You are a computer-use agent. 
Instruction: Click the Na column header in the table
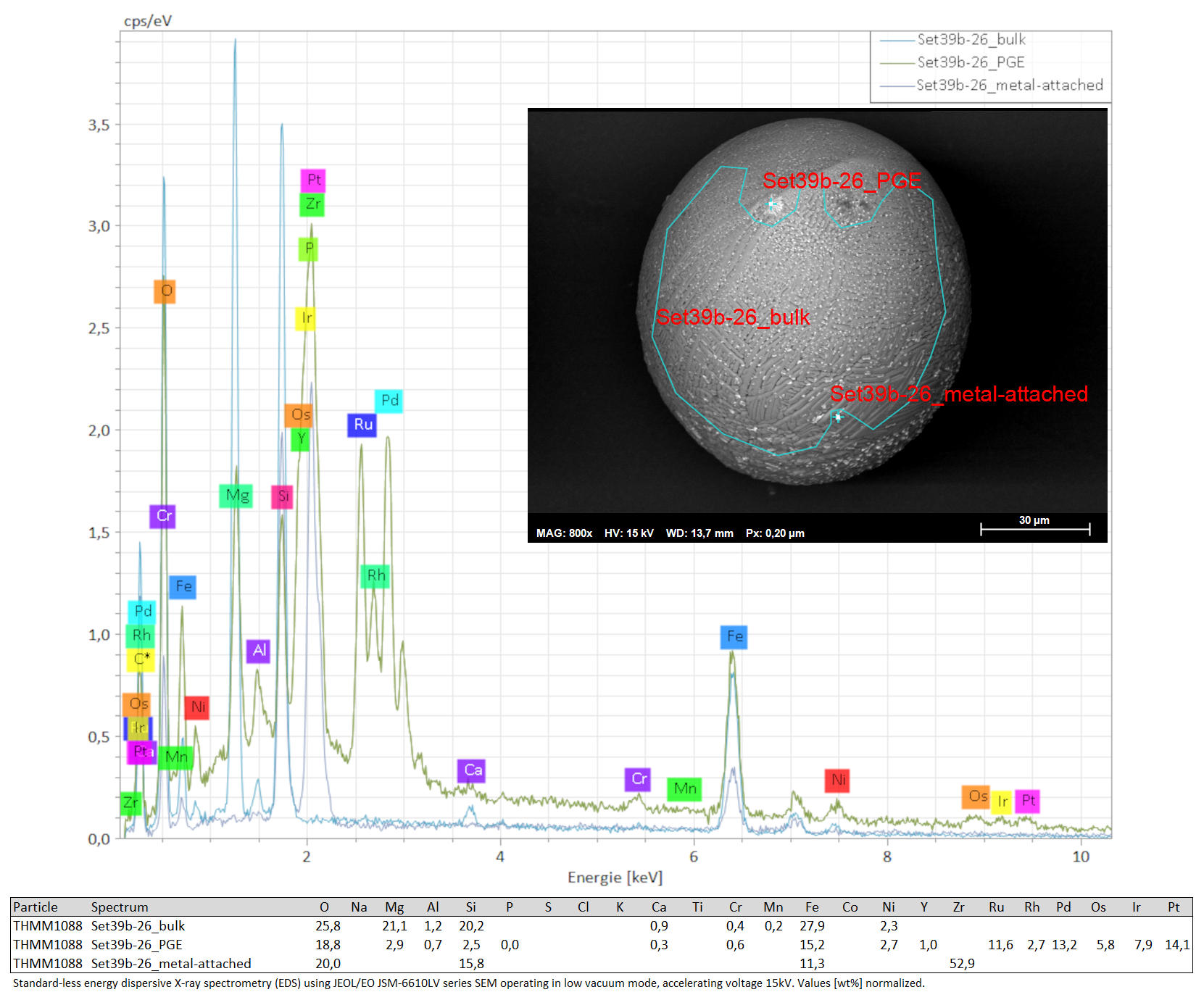(359, 907)
